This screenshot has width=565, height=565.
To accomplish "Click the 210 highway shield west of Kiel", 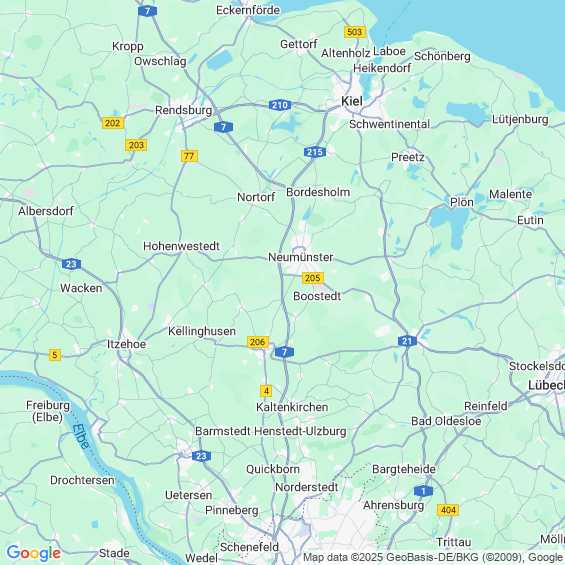I will (280, 105).
